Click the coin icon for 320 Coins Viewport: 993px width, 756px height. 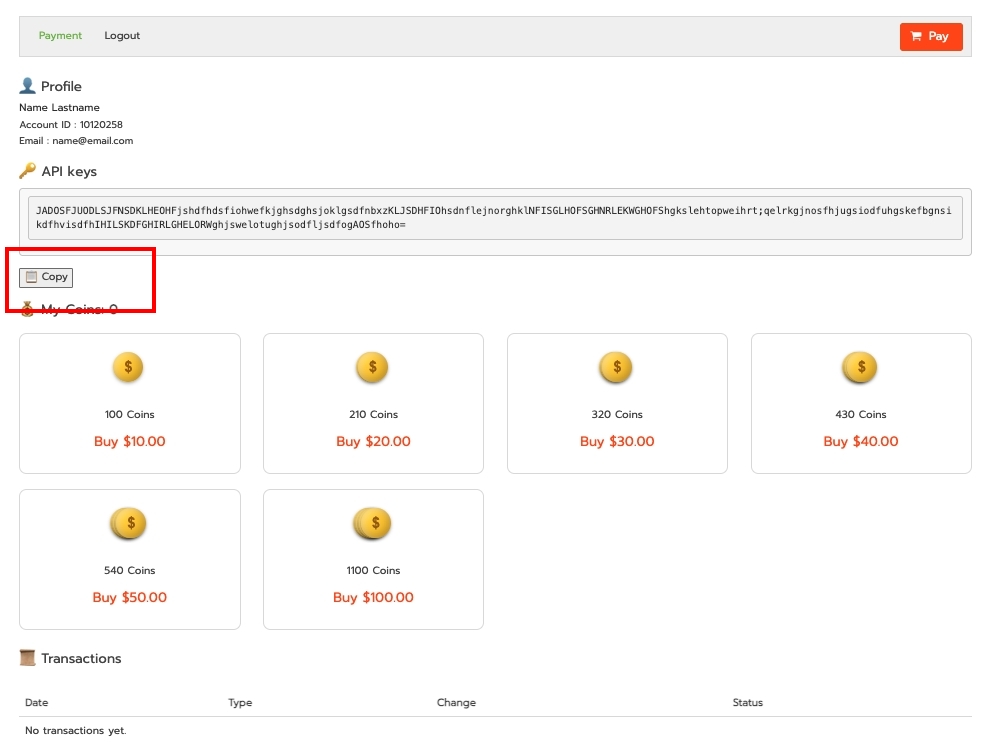coord(616,367)
